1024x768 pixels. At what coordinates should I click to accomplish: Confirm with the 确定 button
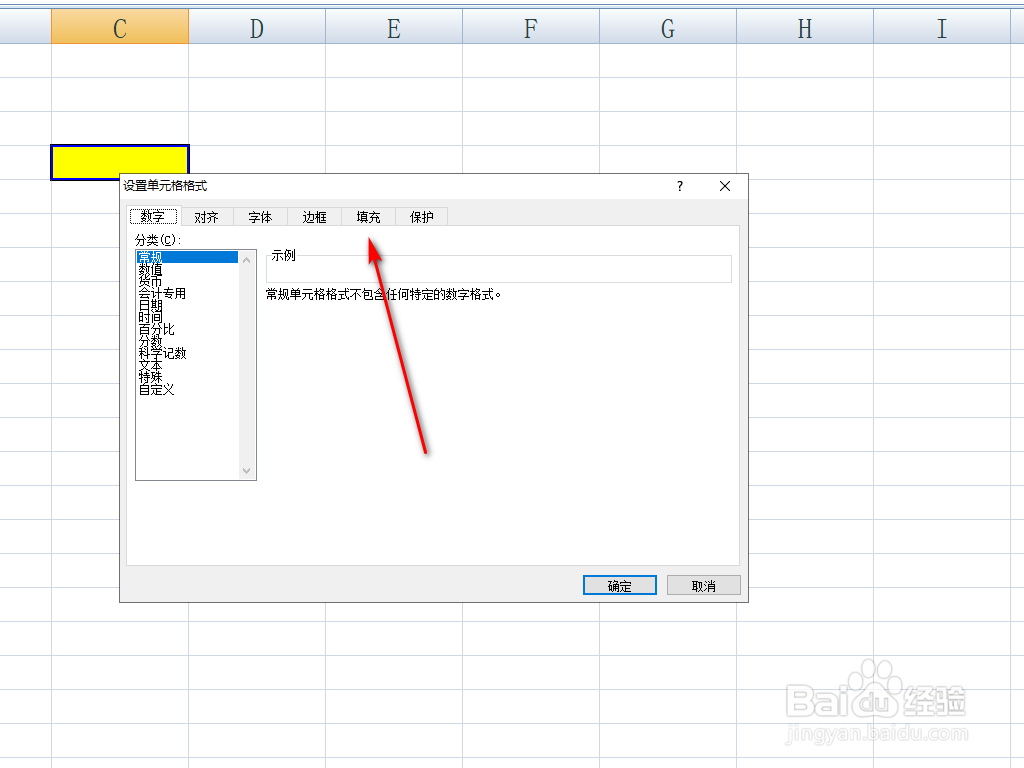[x=620, y=585]
